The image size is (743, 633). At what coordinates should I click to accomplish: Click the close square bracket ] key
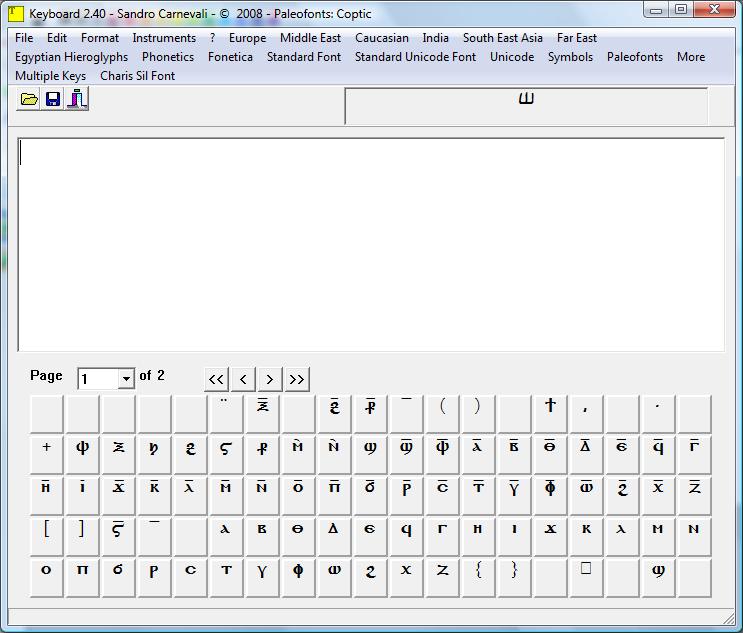(82, 537)
